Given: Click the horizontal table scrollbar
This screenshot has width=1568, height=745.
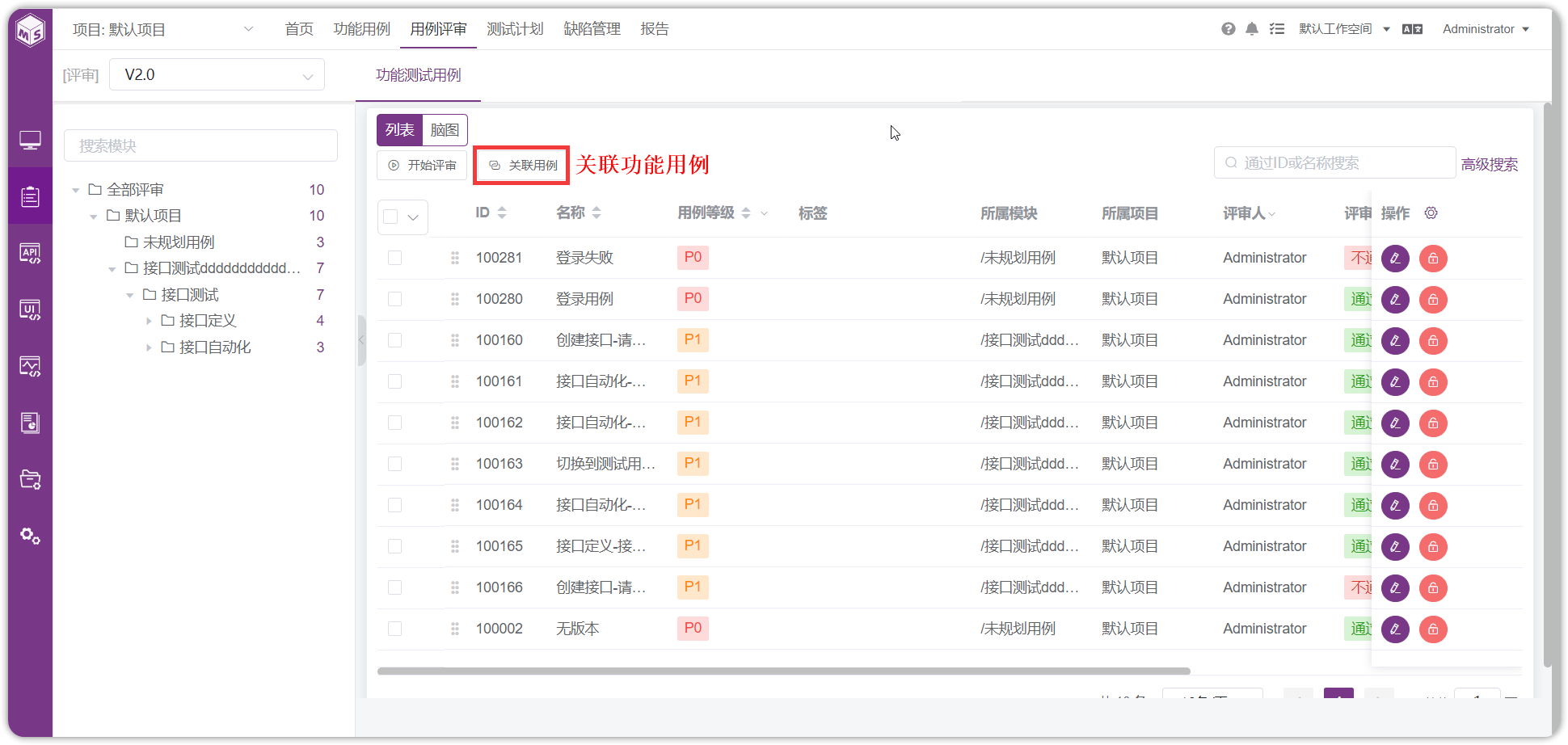Looking at the screenshot, I should pyautogui.click(x=783, y=671).
